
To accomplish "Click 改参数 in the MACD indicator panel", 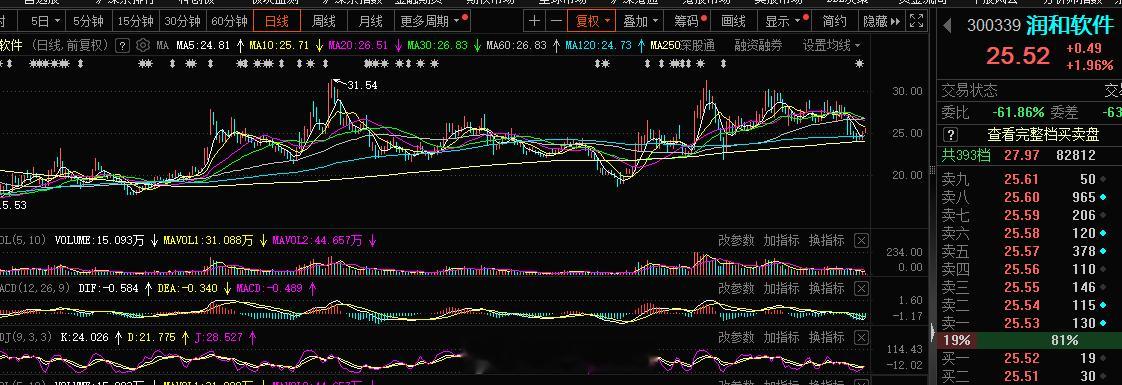I will [736, 288].
